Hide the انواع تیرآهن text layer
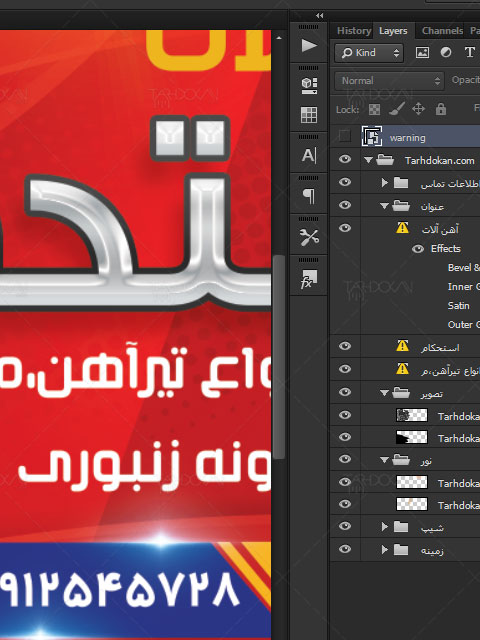This screenshot has width=480, height=640. point(345,369)
